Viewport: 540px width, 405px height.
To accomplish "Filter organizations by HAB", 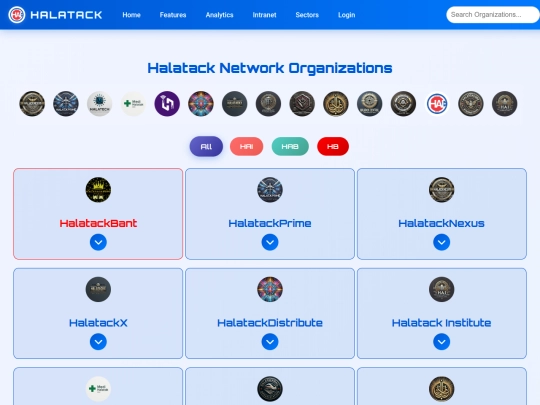I will (x=290, y=146).
